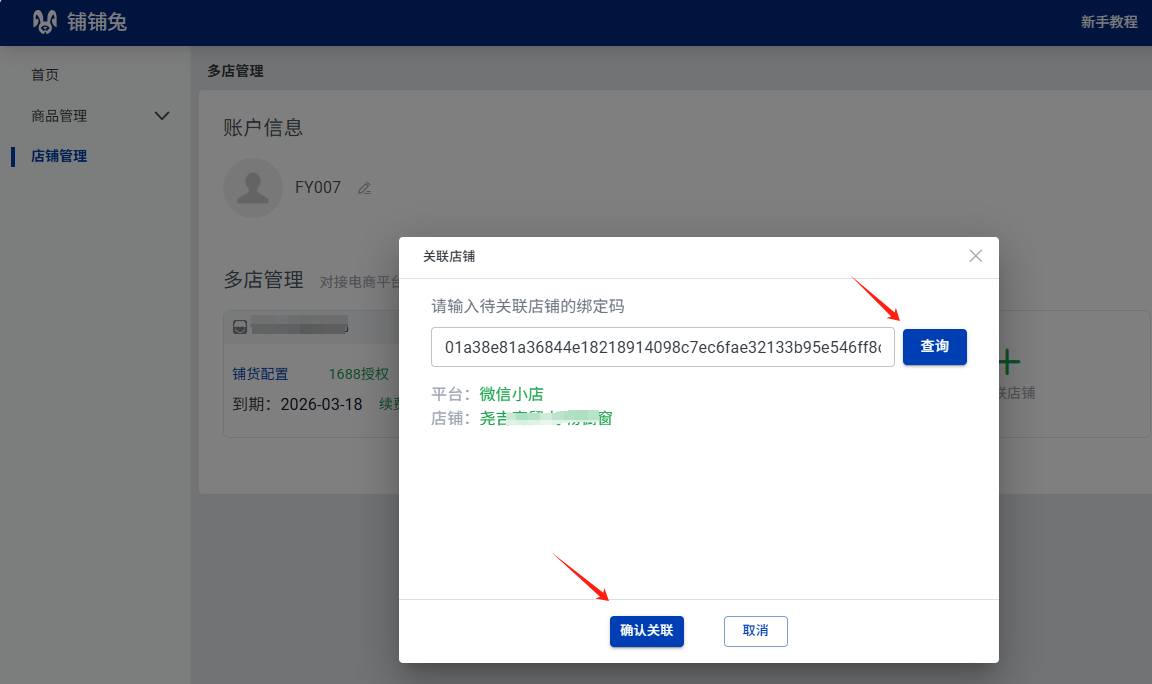
Task: Click the edit pencil next to FY007
Action: (x=364, y=188)
